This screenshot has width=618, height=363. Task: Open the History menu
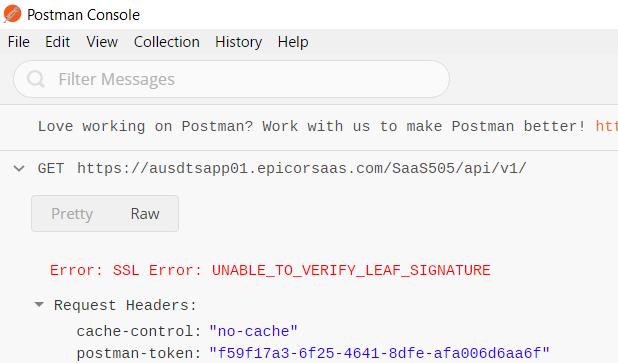[238, 42]
